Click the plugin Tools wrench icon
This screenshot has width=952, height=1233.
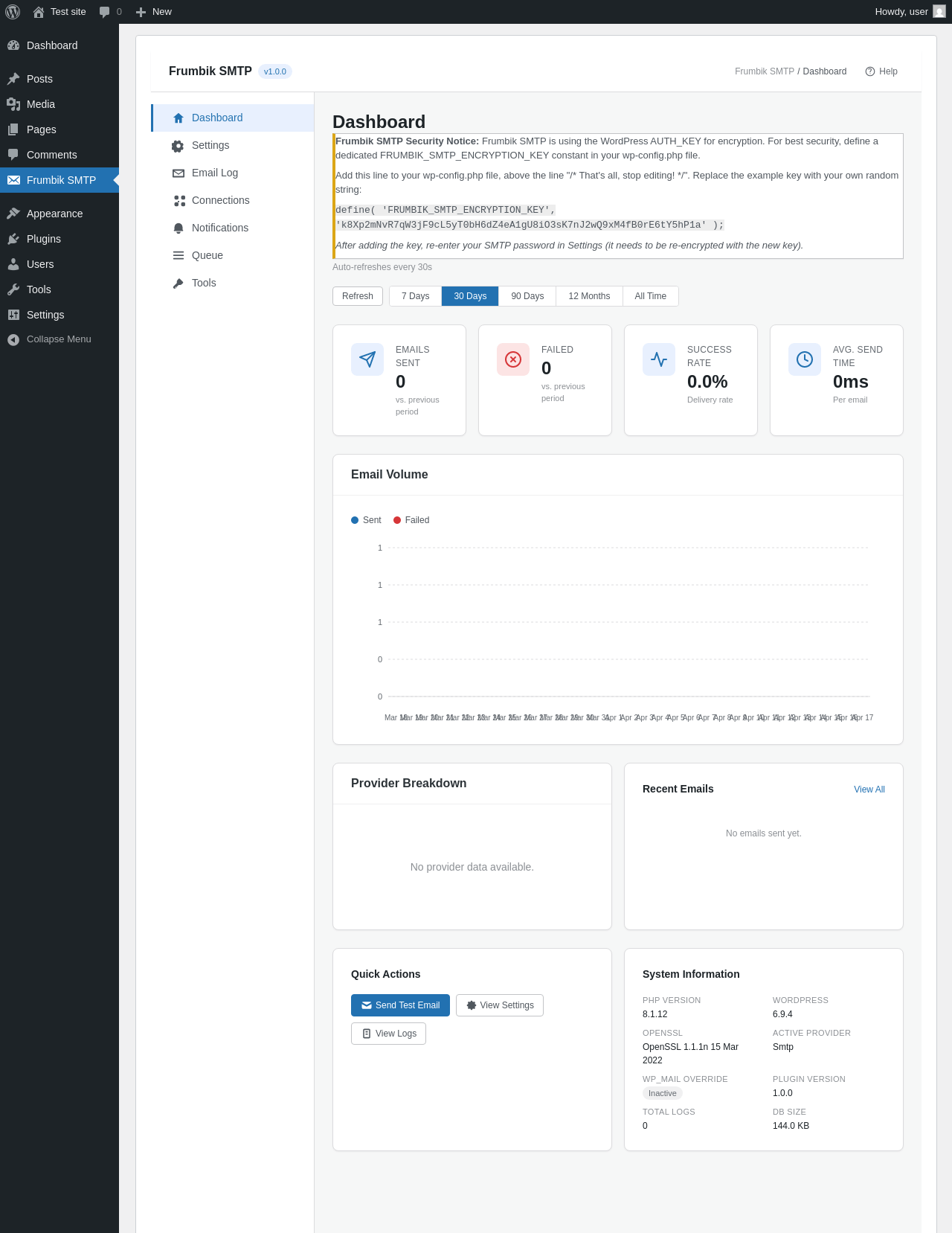[178, 284]
